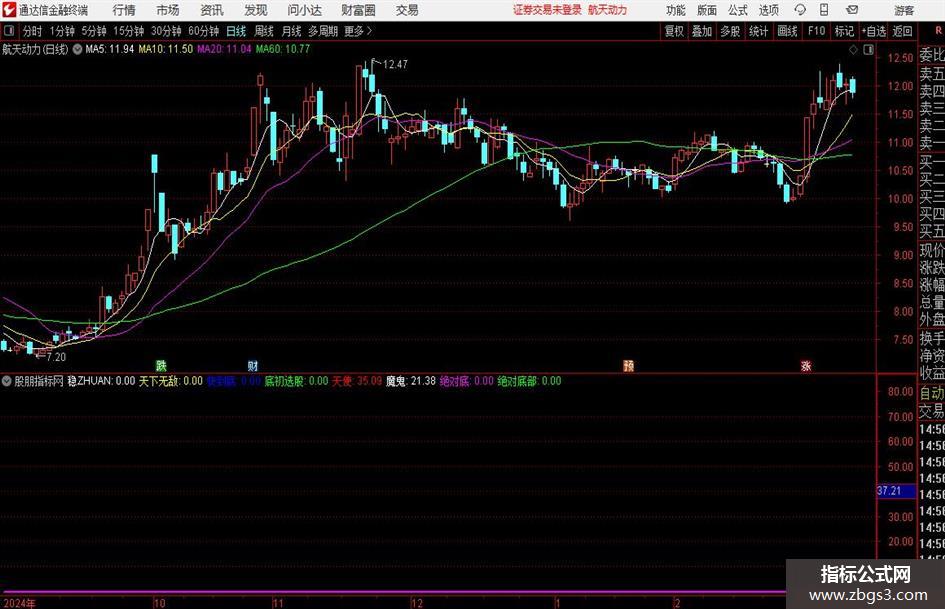Click the 通达信 logo icon at top-left
945x609 pixels.
pos(9,10)
